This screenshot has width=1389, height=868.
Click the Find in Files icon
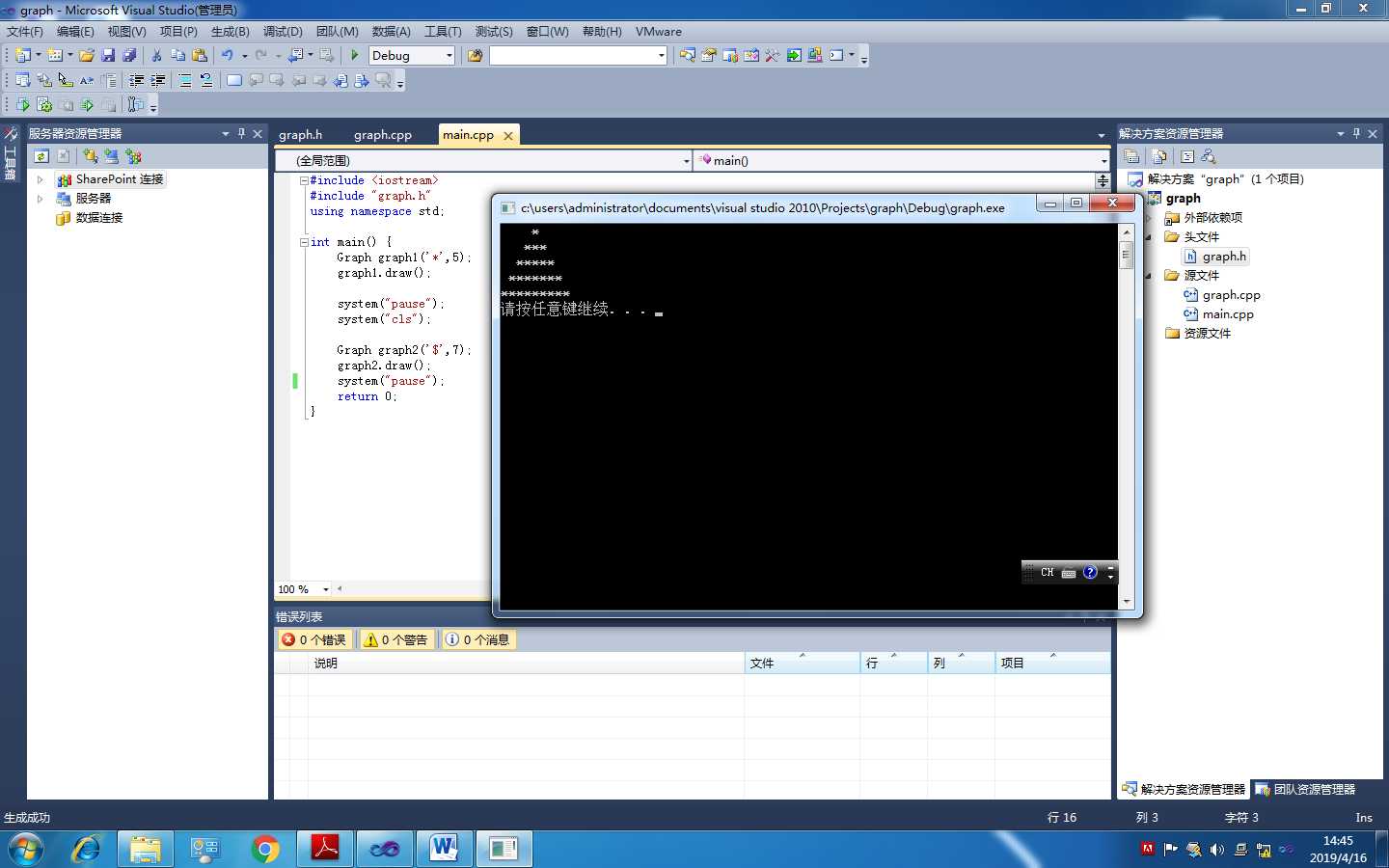pos(475,55)
